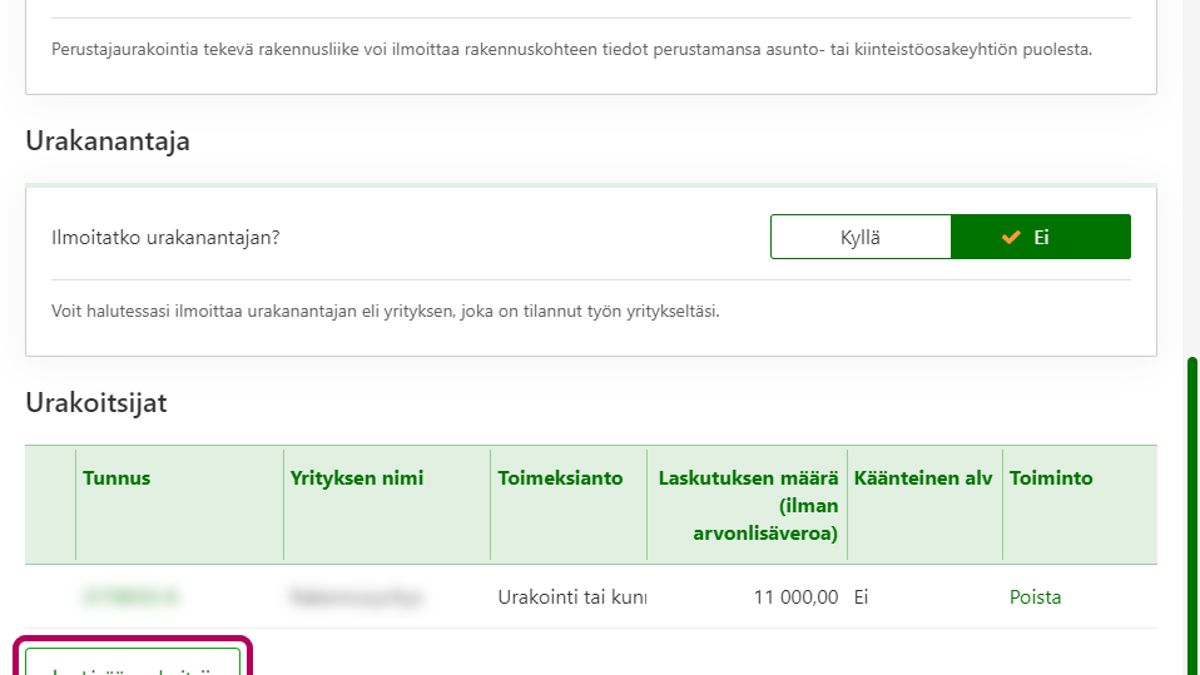
Task: Click Poista to remove the contractor row
Action: point(1035,597)
